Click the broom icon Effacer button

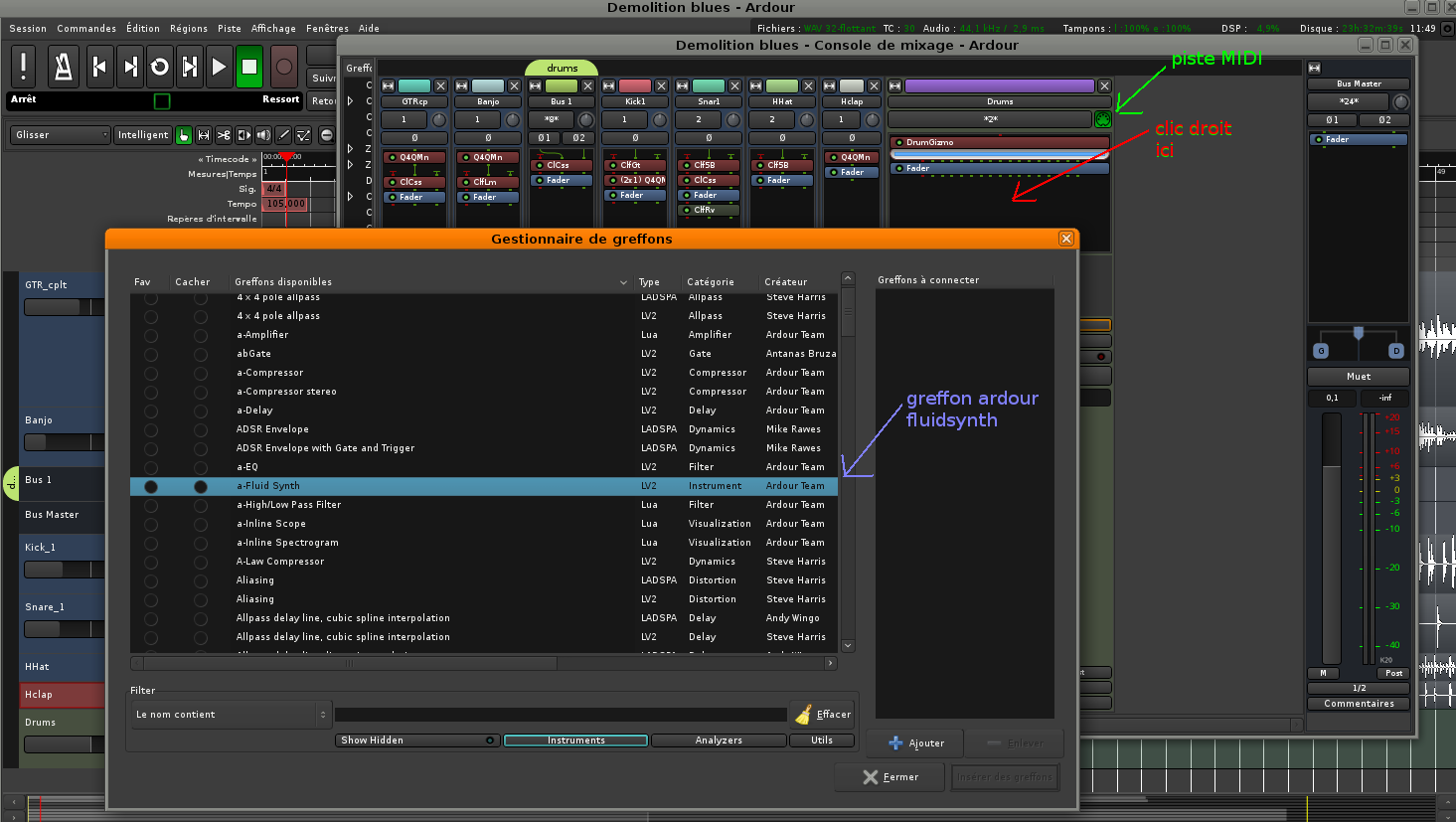[822, 714]
